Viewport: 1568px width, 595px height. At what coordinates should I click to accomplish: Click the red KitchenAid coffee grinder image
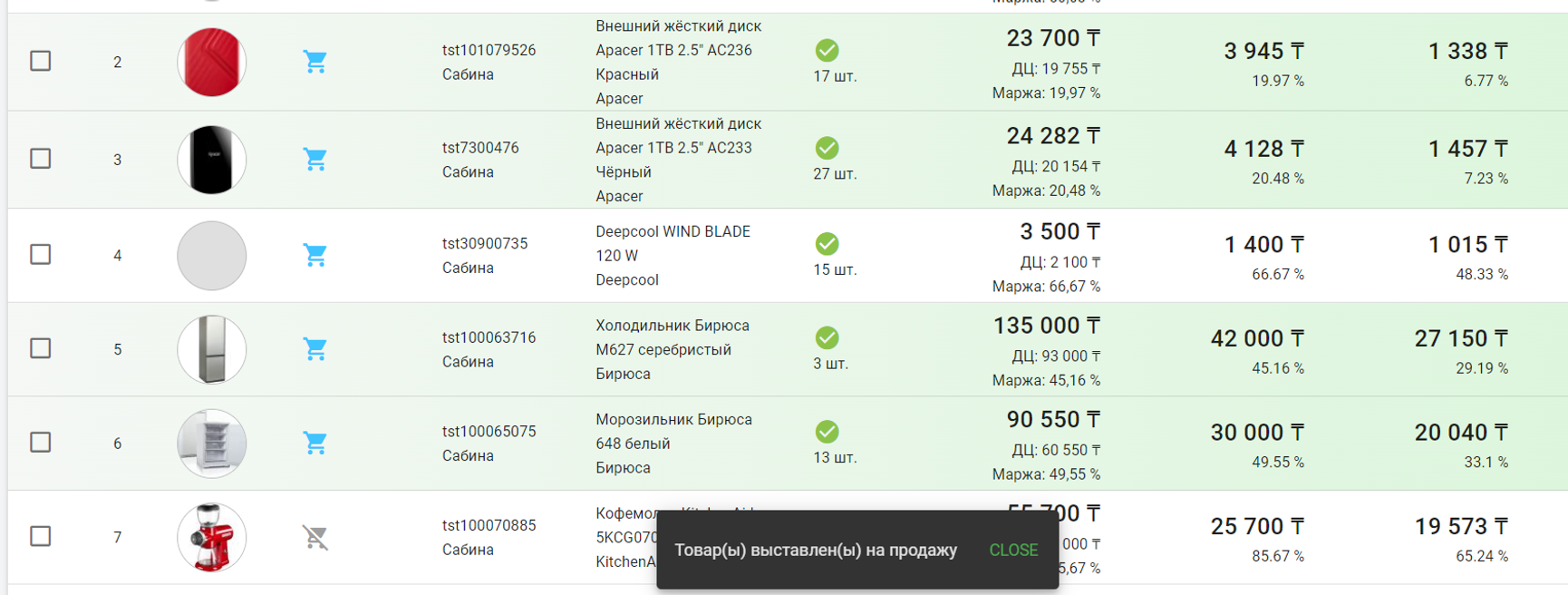(211, 537)
